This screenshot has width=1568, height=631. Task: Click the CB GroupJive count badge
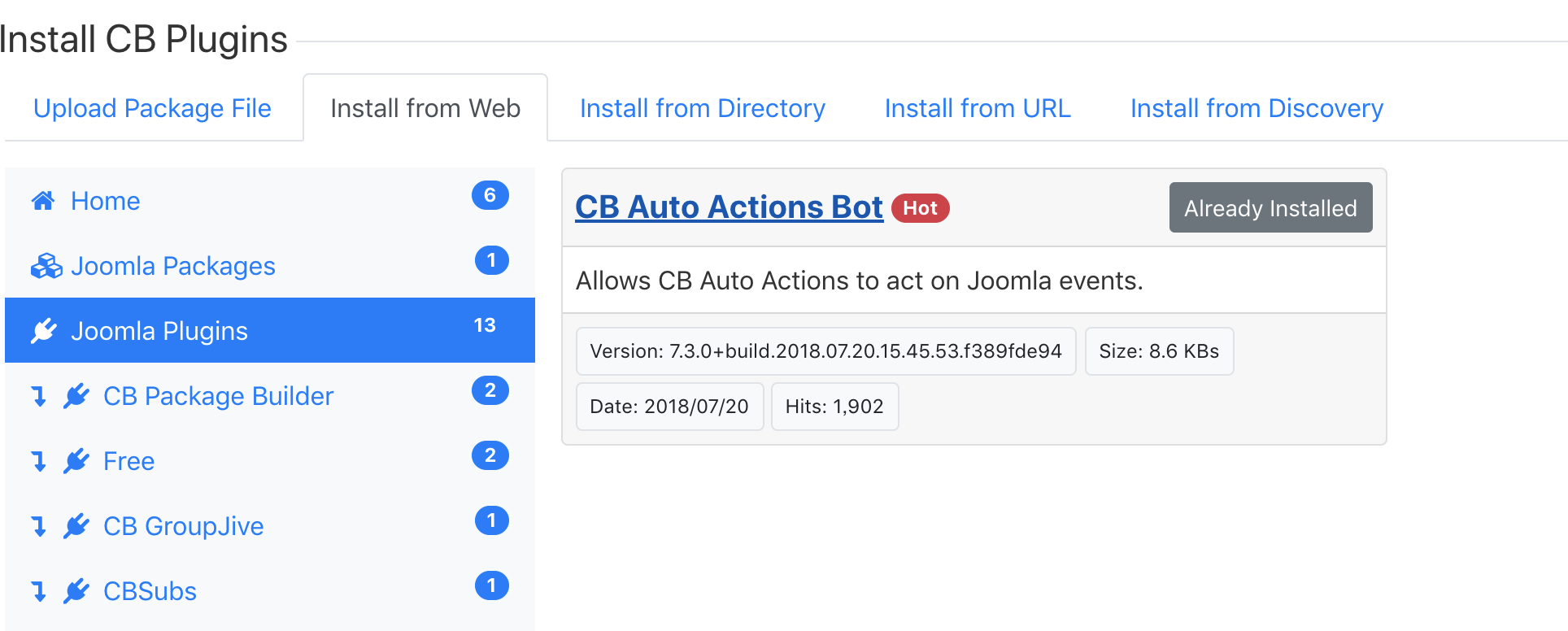click(x=492, y=520)
